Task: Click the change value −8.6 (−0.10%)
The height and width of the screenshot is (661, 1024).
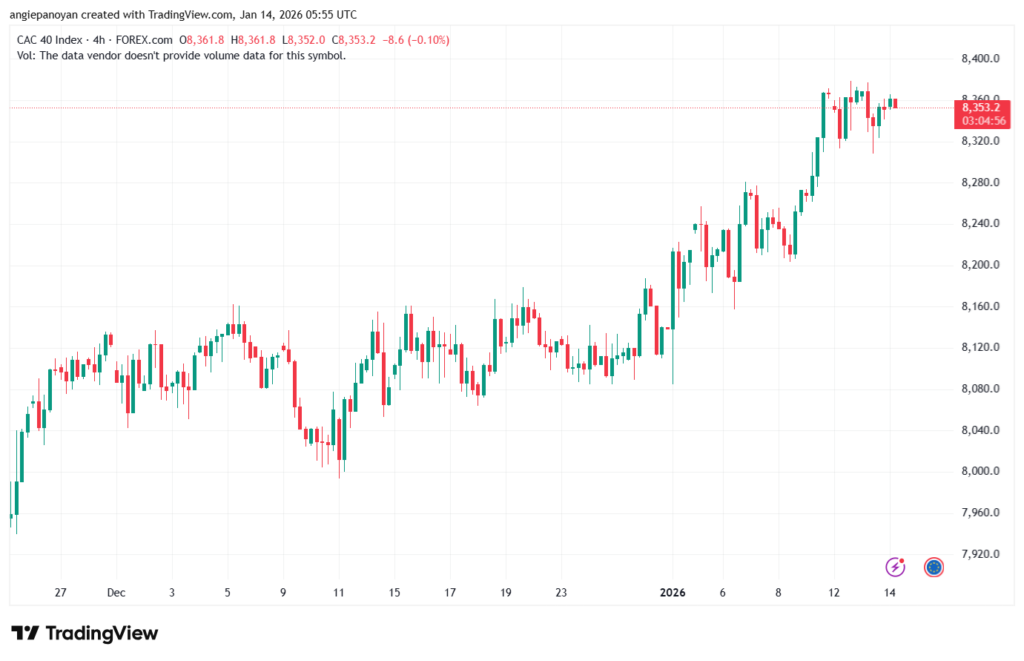Action: (x=417, y=40)
